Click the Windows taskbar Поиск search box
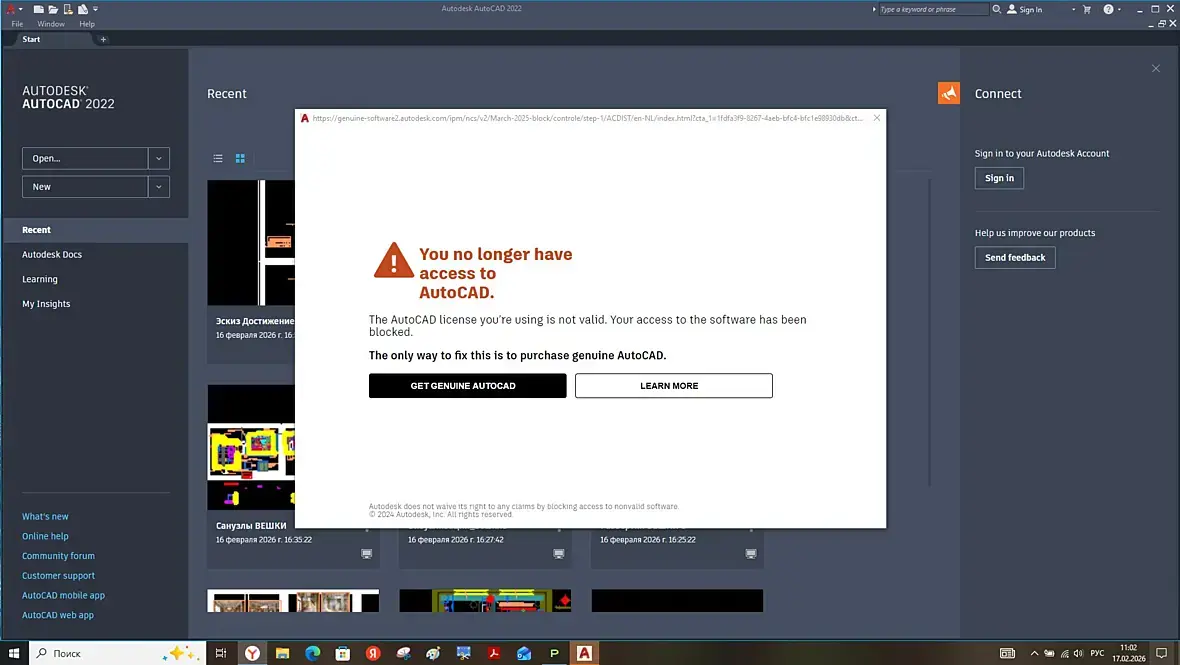 point(117,653)
